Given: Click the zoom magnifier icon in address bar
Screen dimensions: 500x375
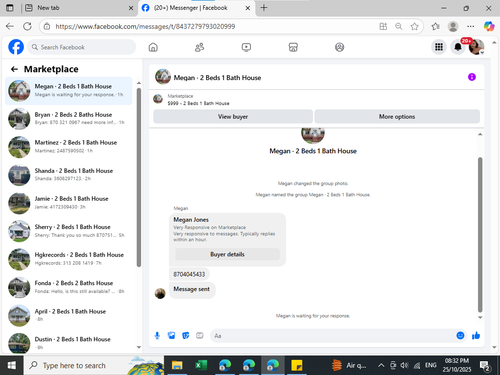Looking at the screenshot, I should pyautogui.click(x=399, y=26).
